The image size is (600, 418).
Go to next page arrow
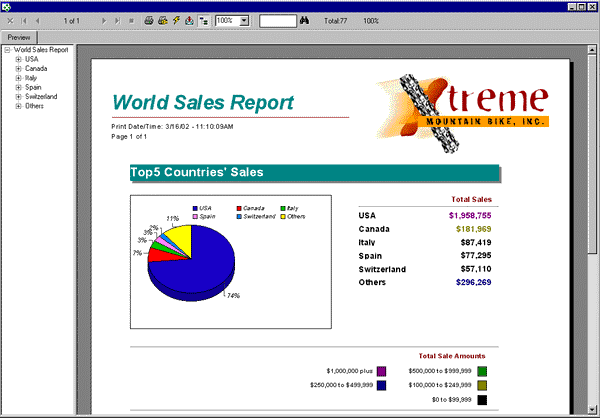coord(104,20)
